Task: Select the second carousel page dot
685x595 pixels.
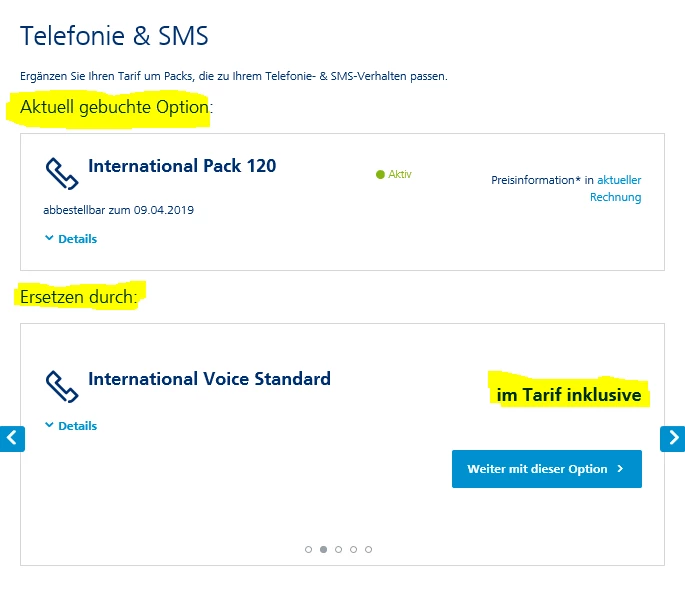Action: coord(324,549)
